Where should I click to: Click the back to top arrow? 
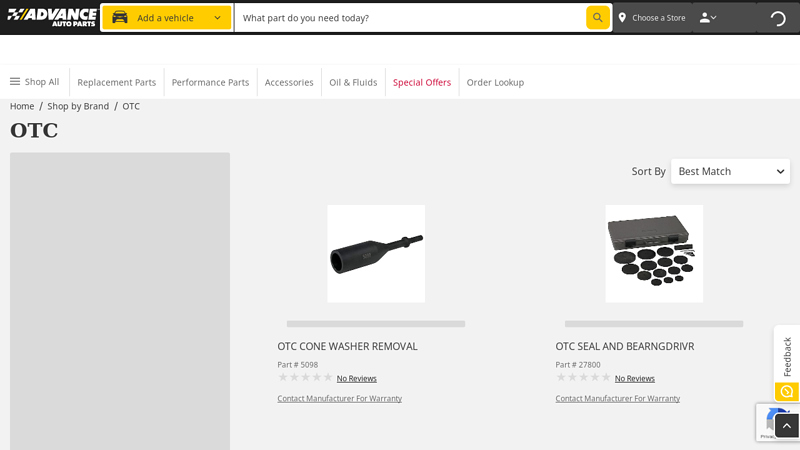(787, 426)
